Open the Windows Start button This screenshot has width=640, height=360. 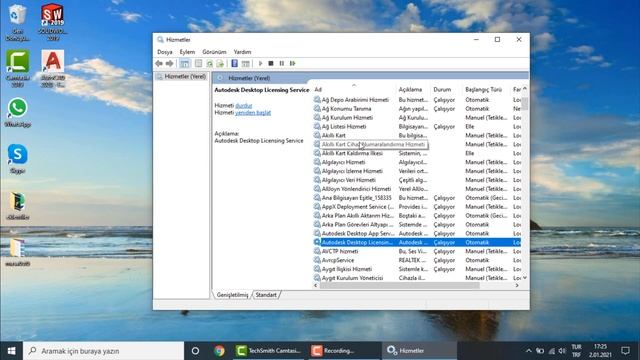pos(11,351)
